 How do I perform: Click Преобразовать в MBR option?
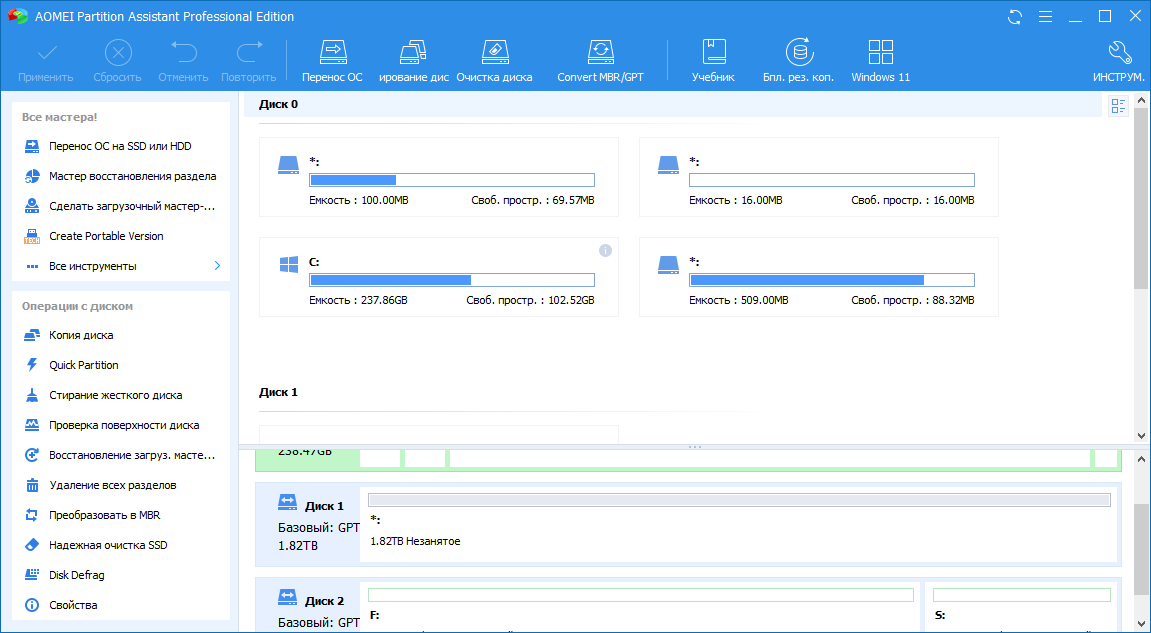[104, 515]
